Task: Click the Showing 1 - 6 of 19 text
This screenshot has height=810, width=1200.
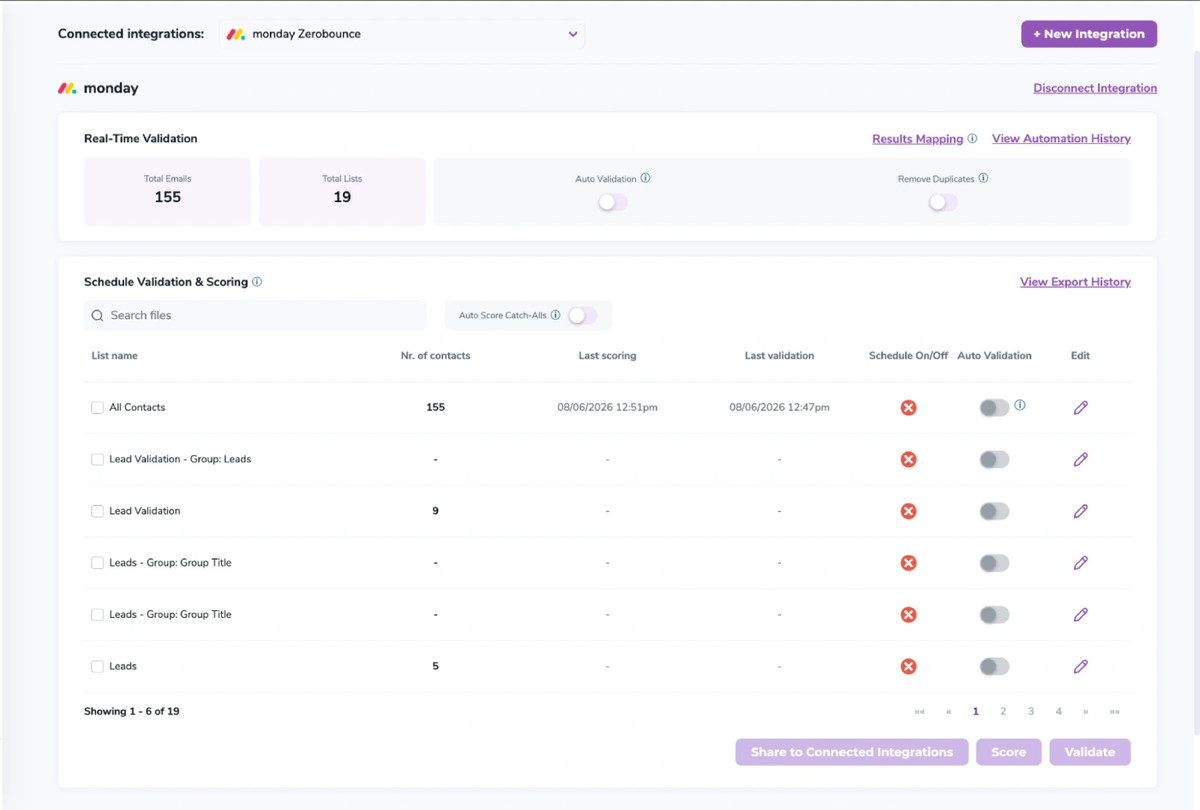Action: [x=132, y=712]
